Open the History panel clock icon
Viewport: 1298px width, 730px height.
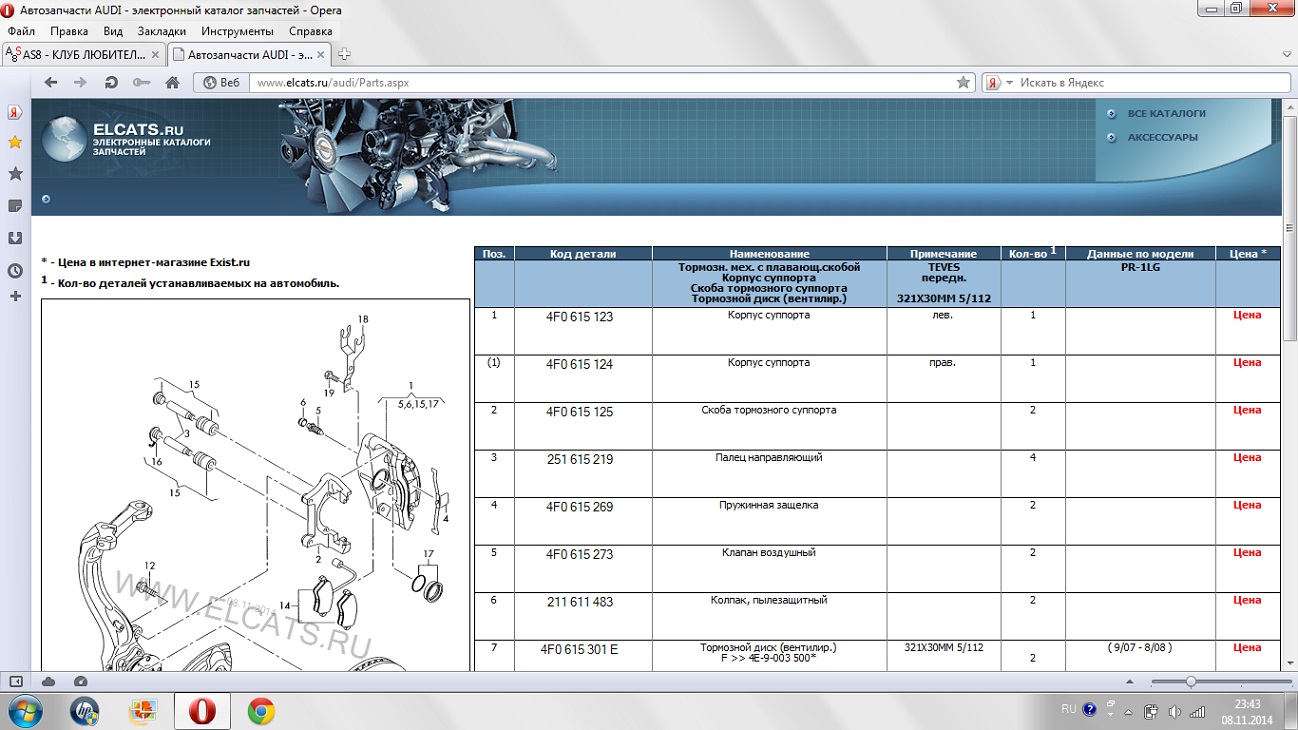tap(15, 270)
